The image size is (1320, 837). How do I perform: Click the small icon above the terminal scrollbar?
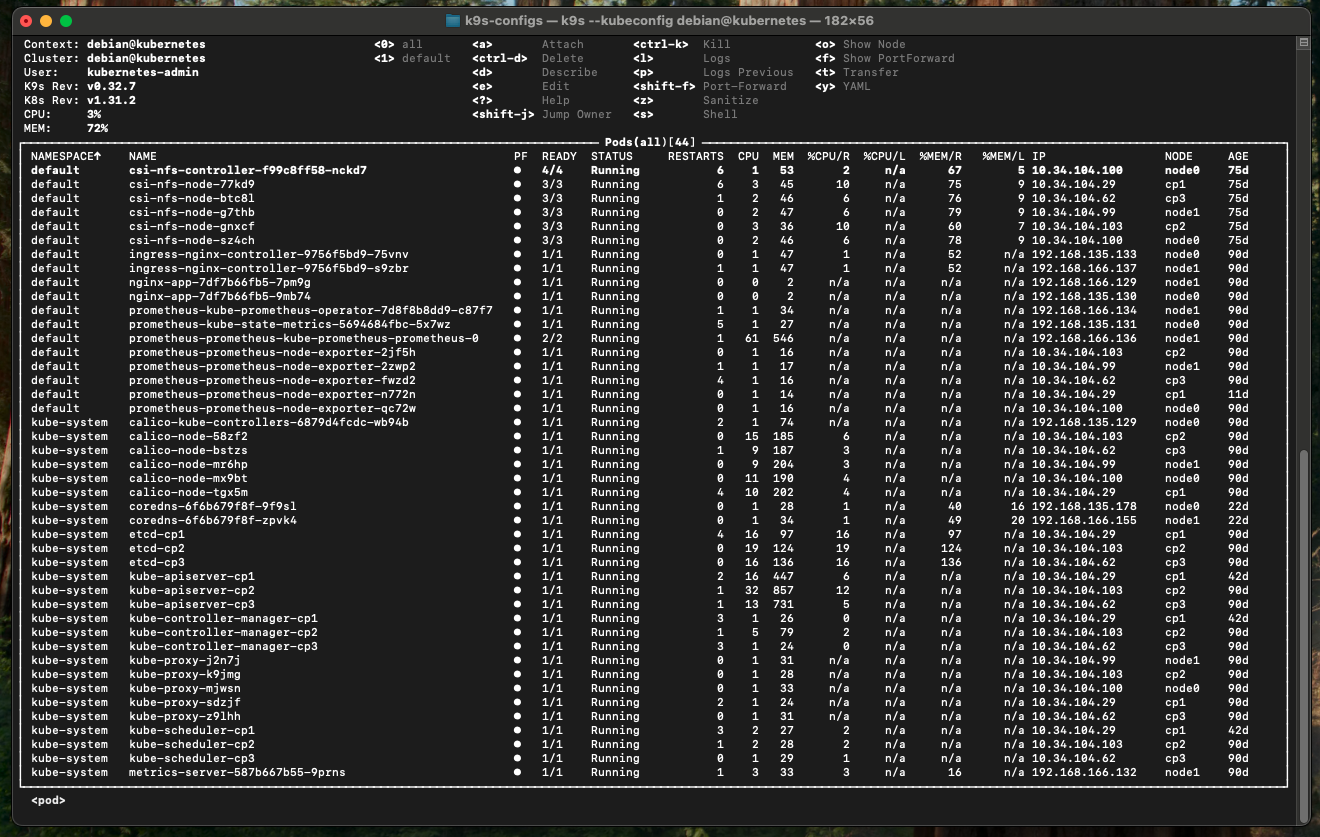1302,43
